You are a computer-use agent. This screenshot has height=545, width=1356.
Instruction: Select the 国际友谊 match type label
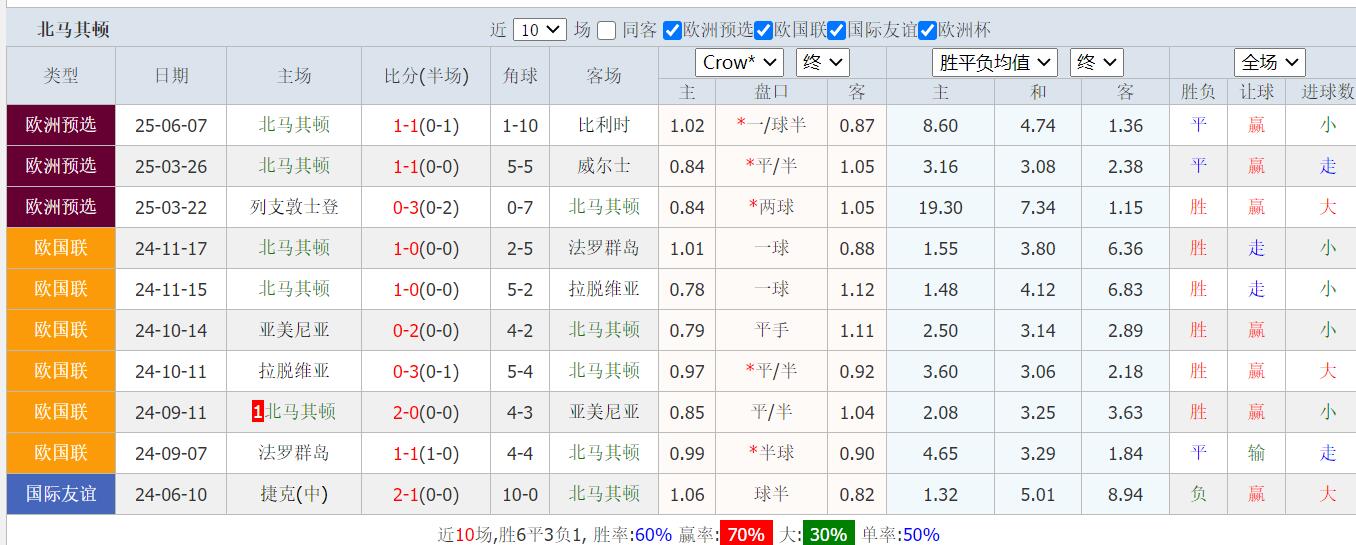(x=61, y=494)
